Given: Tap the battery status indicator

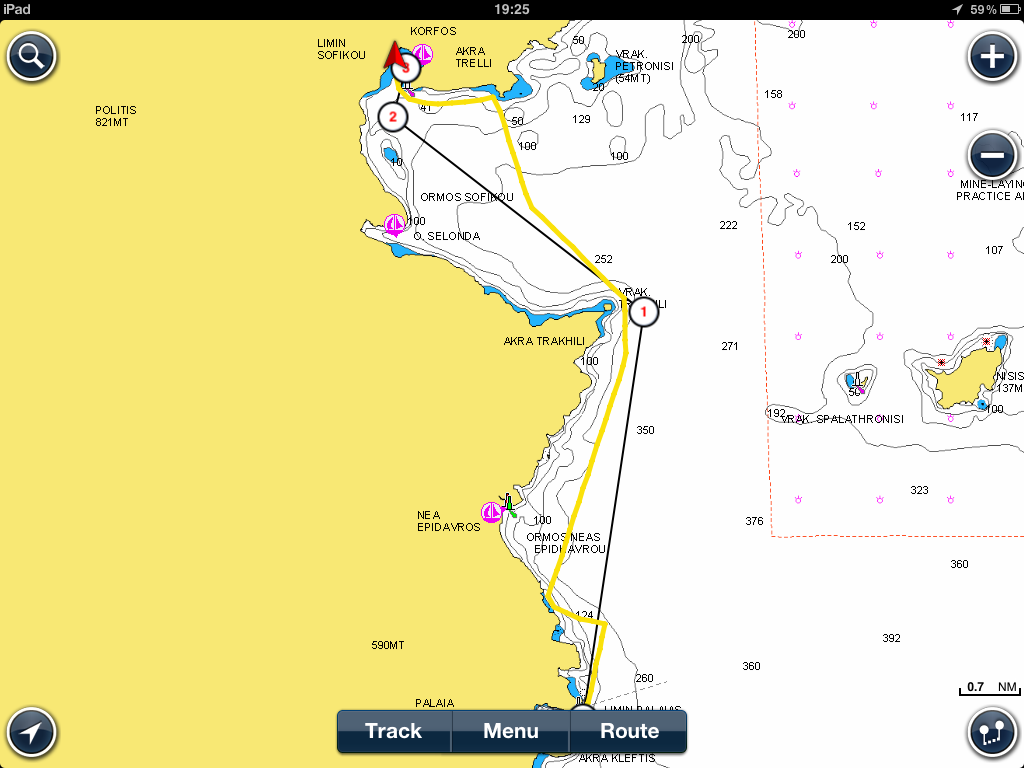Looking at the screenshot, I should [x=1010, y=9].
